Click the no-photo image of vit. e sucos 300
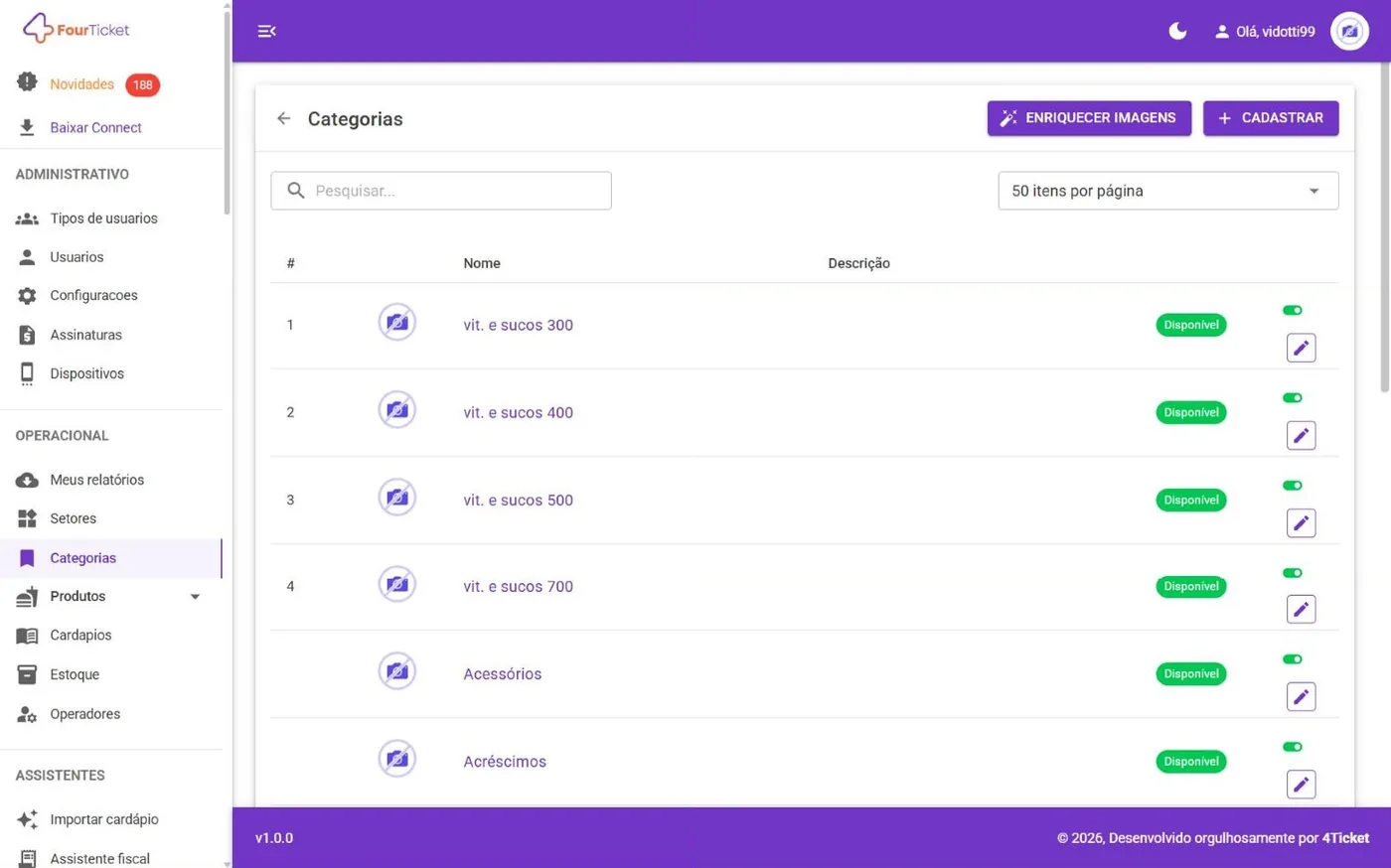1391x868 pixels. 396,323
